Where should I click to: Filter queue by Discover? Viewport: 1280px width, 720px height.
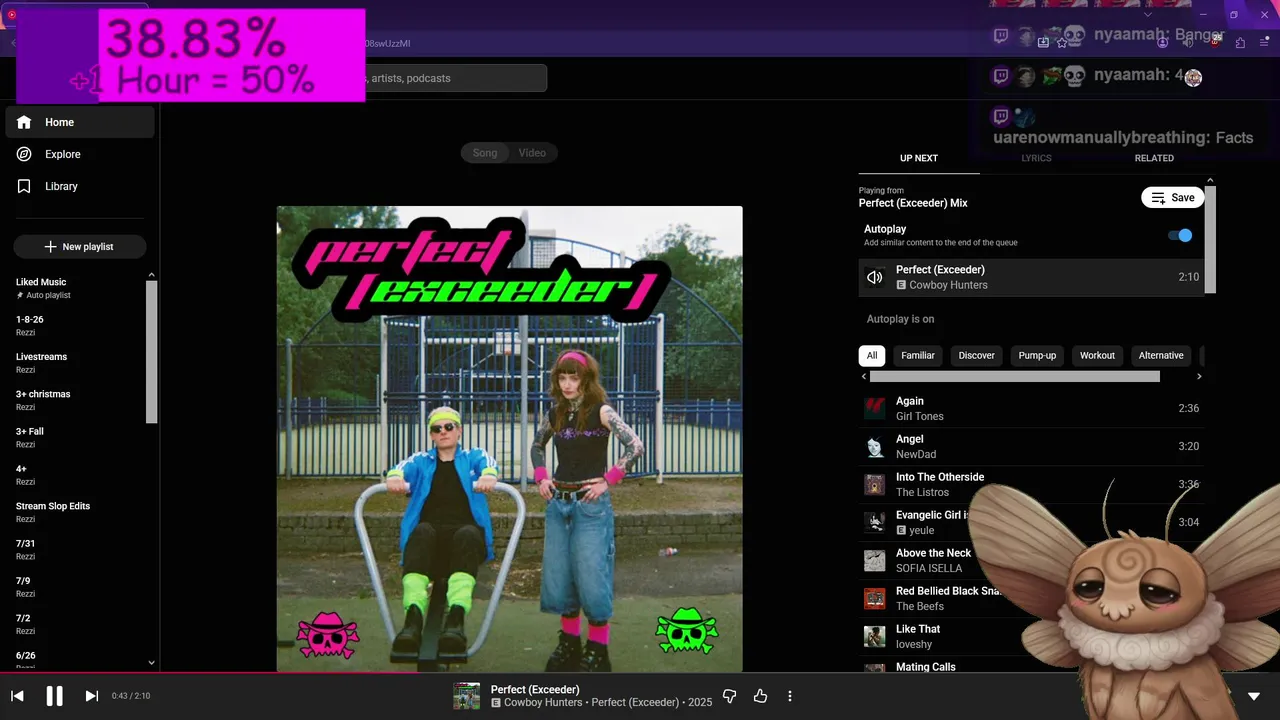[977, 355]
